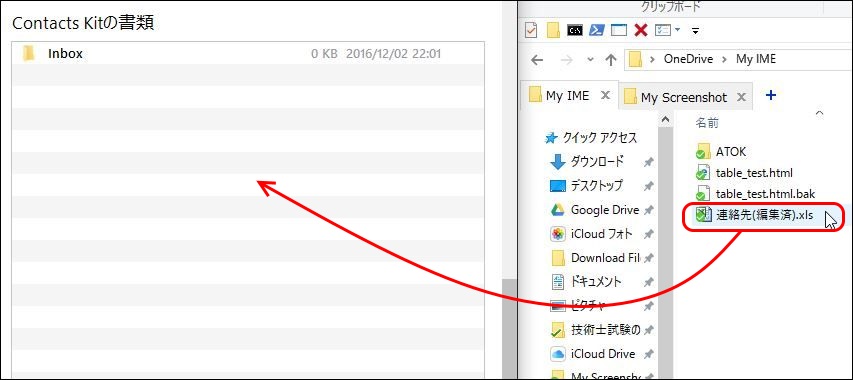Image resolution: width=853 pixels, height=380 pixels.
Task: Click My IME in the address breadcrumb
Action: coord(756,59)
